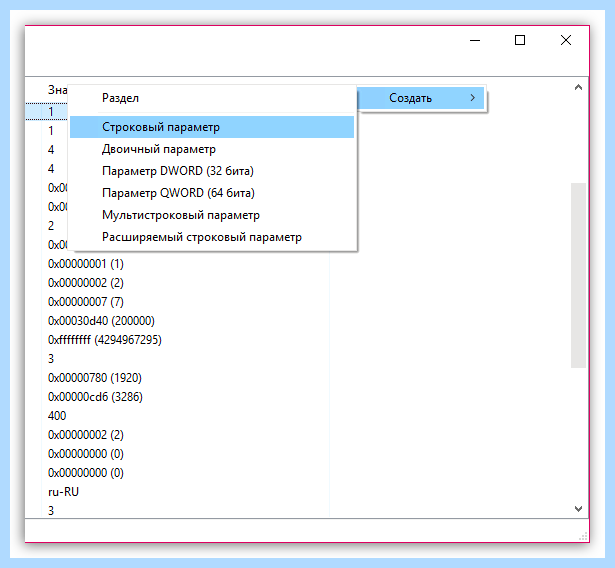Select value '0x00030d40 (200000)'
This screenshot has height=568, width=615.
[x=101, y=321]
